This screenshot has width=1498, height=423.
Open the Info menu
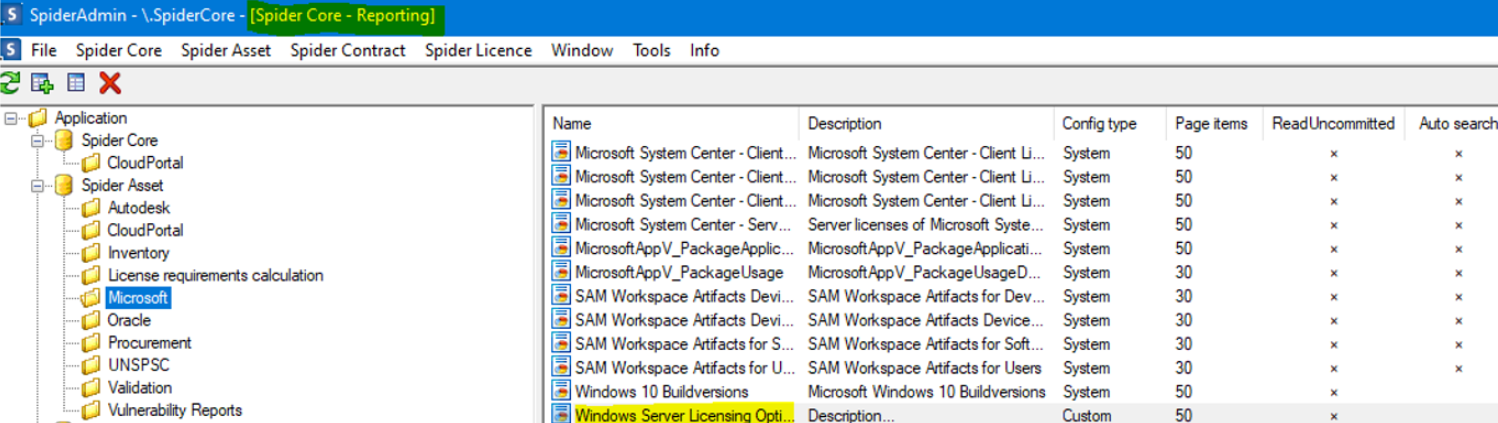pos(704,50)
